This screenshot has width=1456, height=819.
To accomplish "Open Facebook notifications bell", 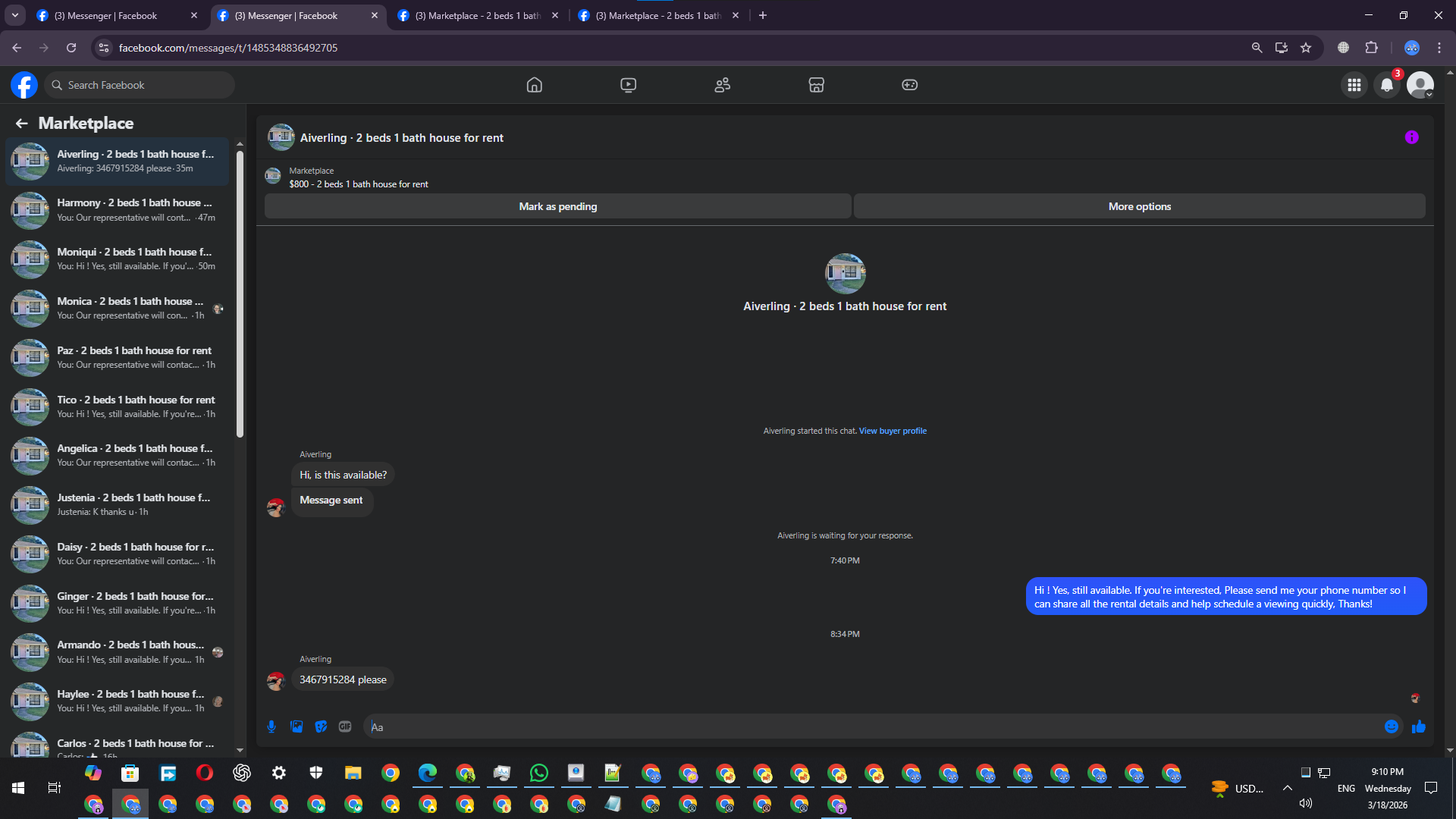I will tap(1387, 85).
